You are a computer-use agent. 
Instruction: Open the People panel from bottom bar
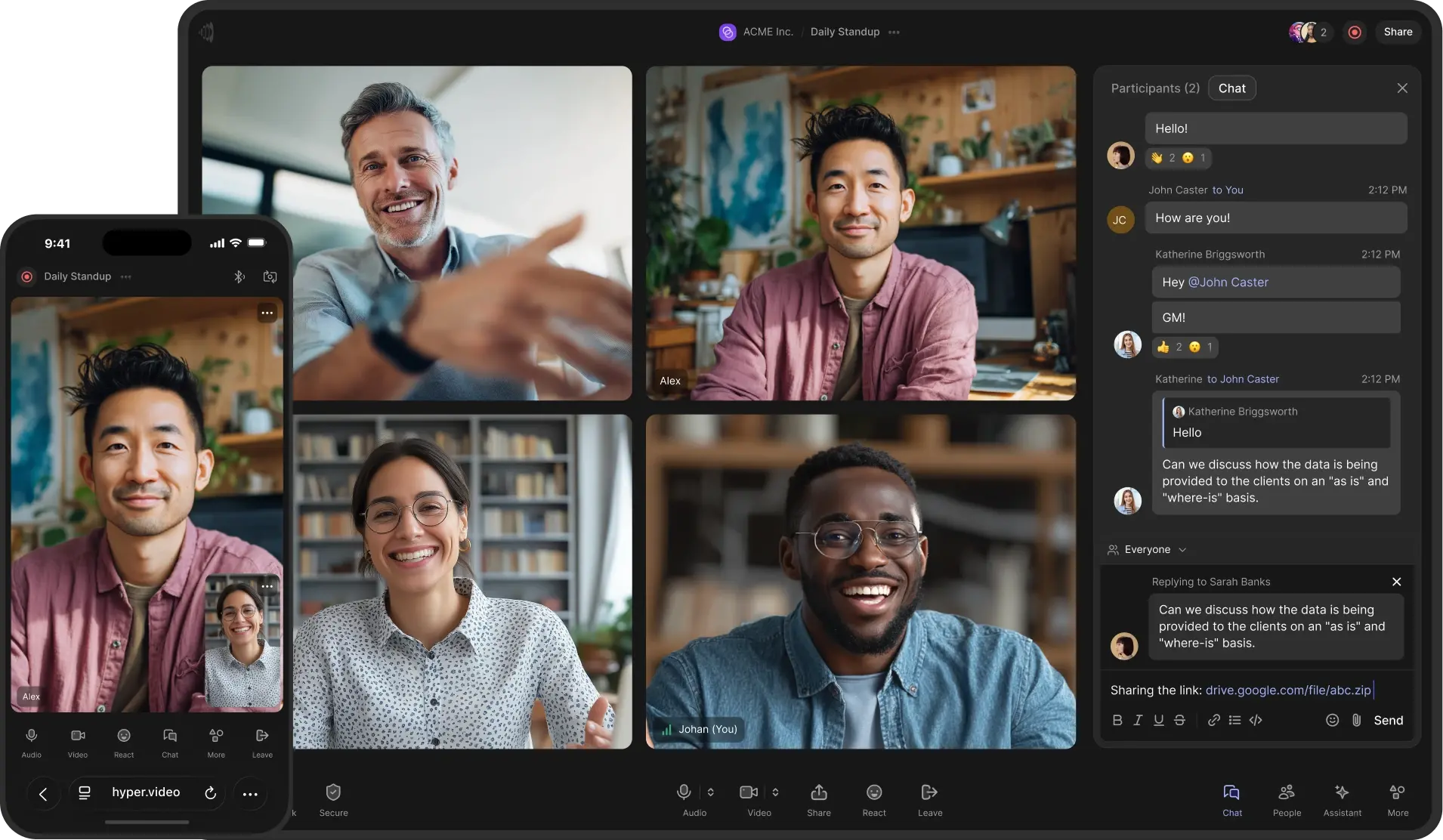(x=1287, y=800)
